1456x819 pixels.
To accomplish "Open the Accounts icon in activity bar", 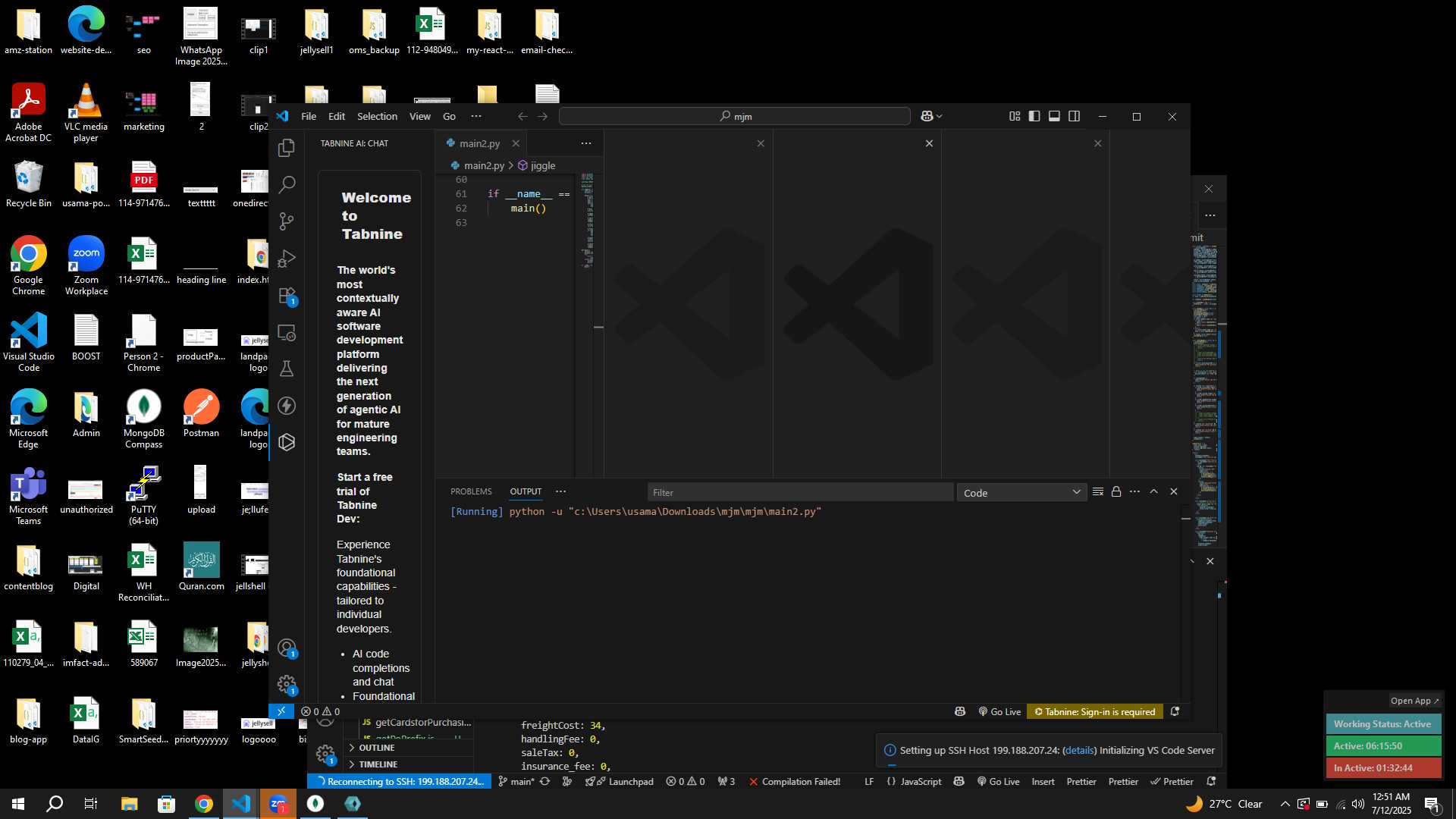I will pos(287,648).
